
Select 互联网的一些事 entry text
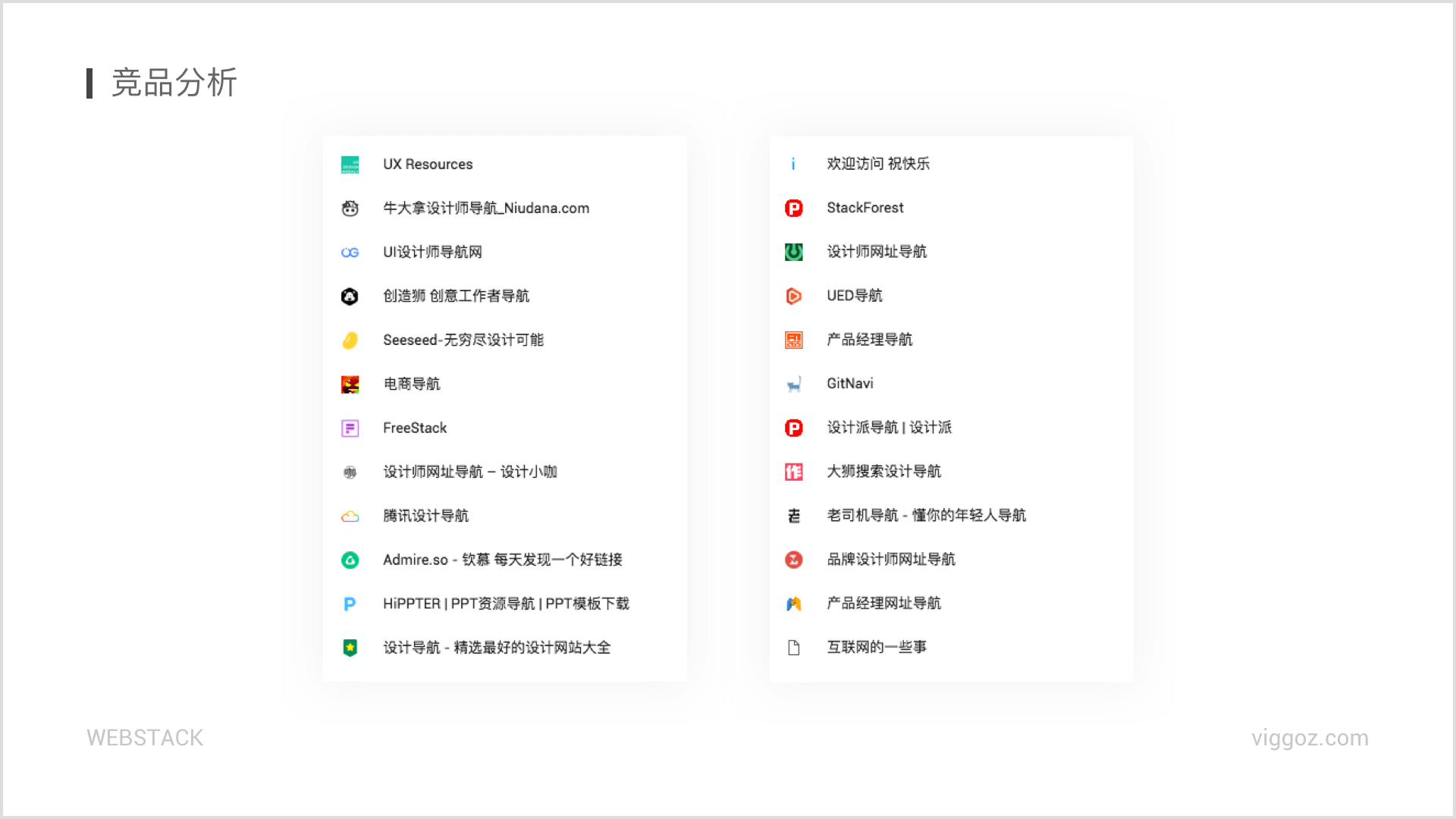tap(877, 648)
